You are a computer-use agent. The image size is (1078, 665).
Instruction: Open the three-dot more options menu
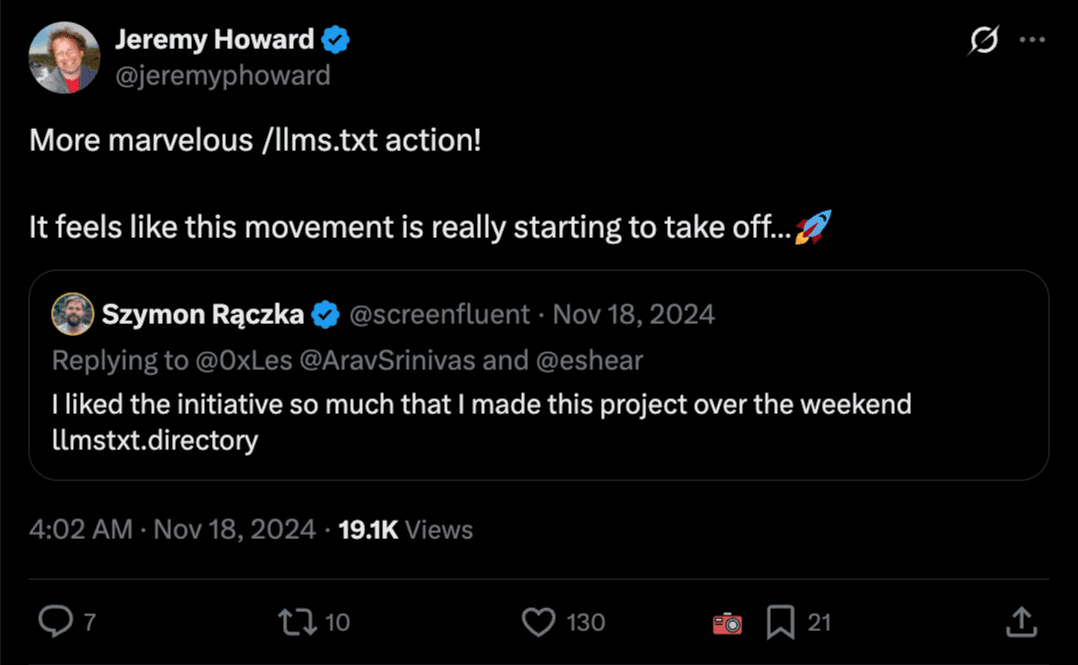pyautogui.click(x=1031, y=40)
